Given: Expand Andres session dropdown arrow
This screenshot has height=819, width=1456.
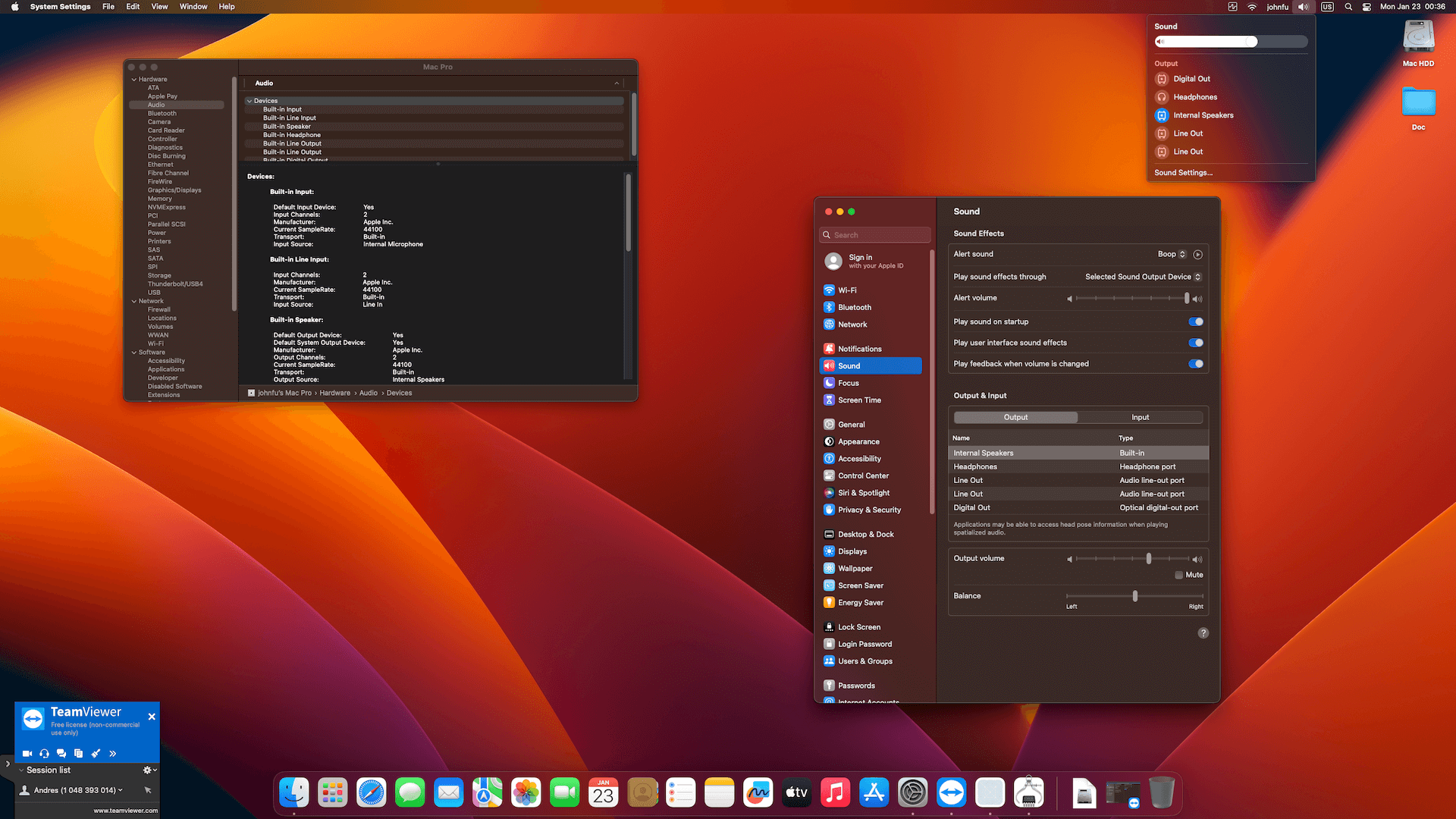Looking at the screenshot, I should pos(121,790).
